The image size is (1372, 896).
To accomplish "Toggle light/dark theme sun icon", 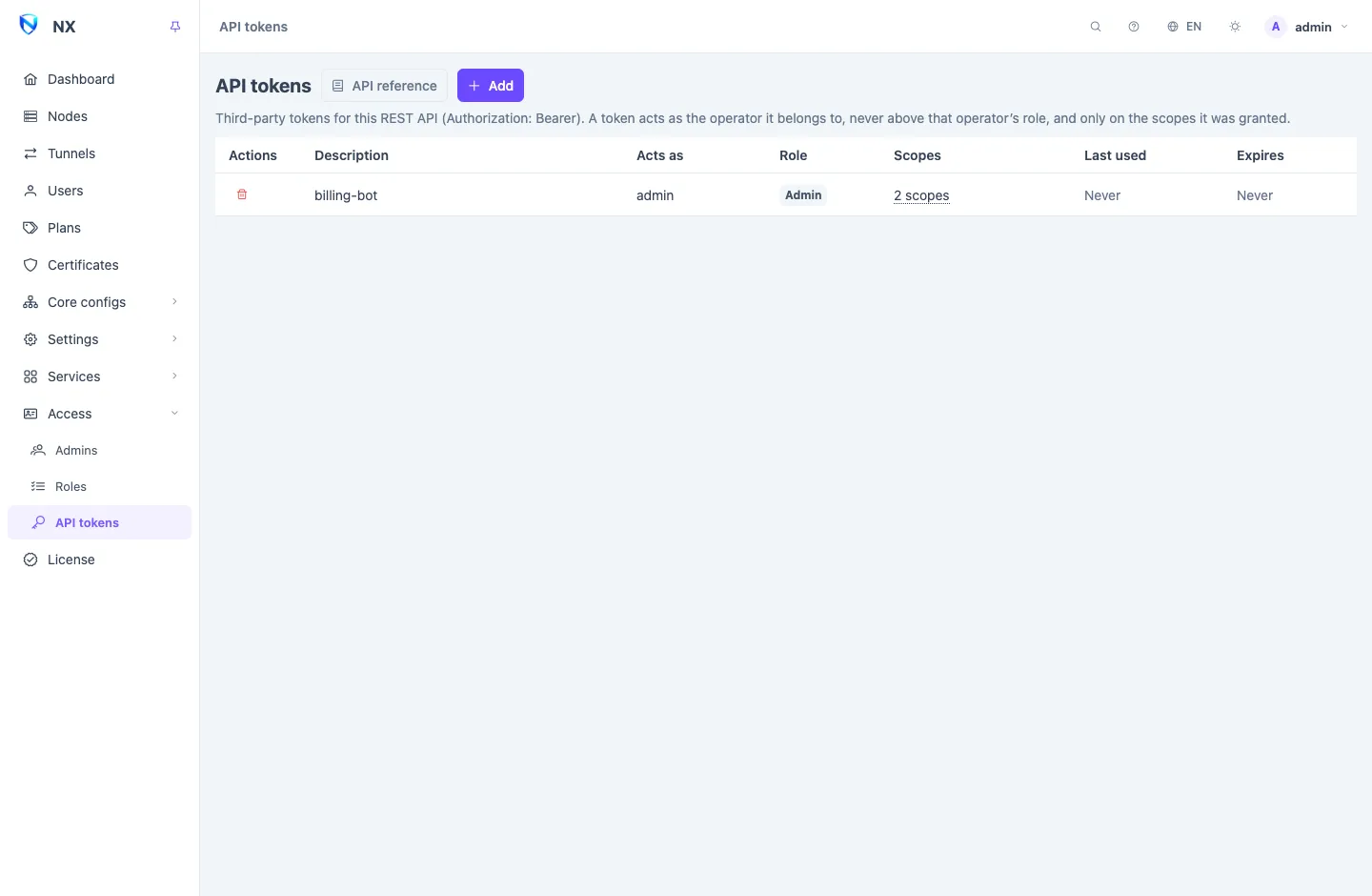I will 1235,27.
